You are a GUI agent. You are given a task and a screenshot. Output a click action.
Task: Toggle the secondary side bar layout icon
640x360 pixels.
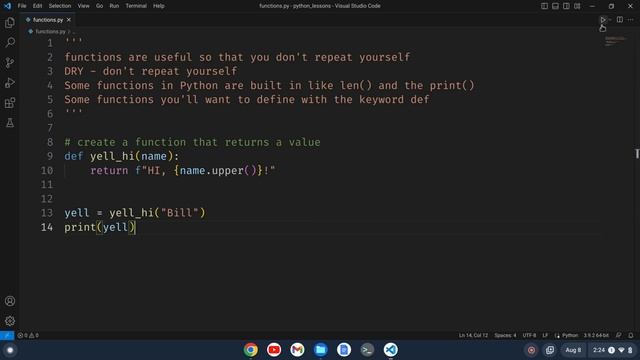[566, 6]
